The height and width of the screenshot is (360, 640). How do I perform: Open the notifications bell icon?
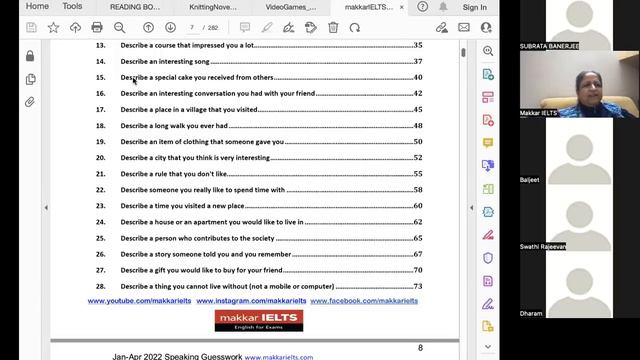click(443, 7)
